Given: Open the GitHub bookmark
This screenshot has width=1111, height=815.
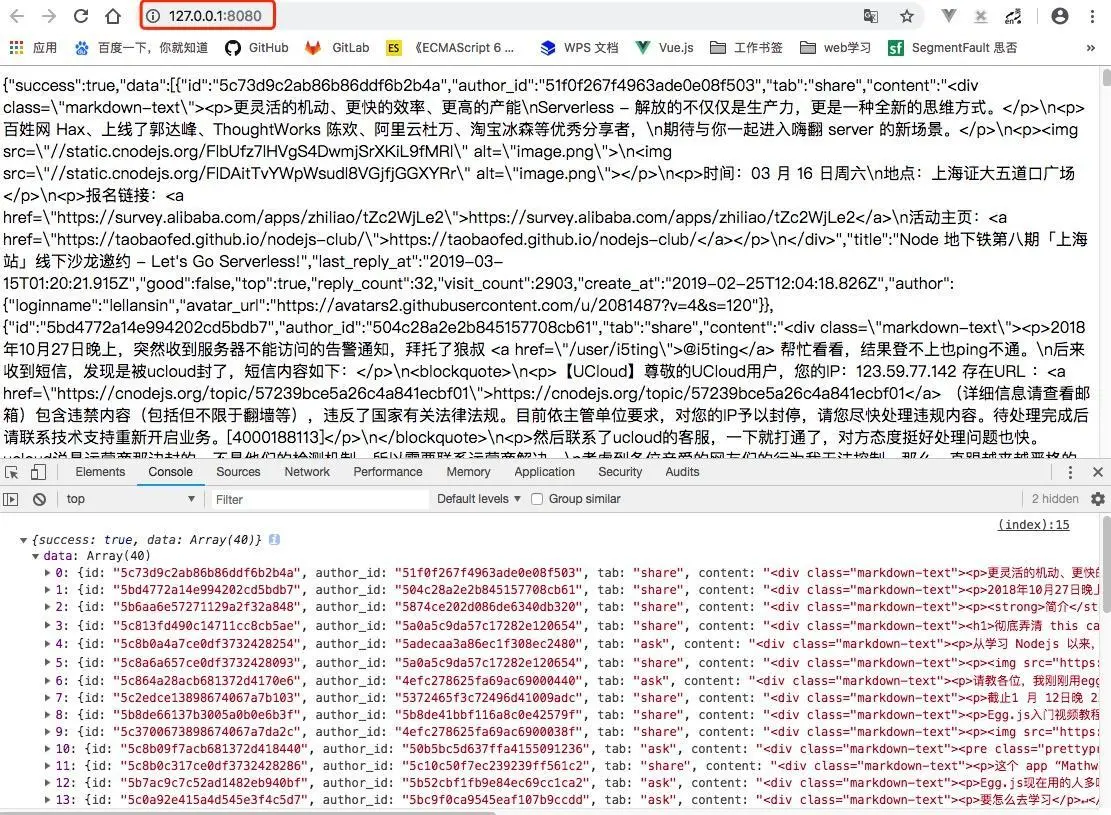Looking at the screenshot, I should [256, 47].
